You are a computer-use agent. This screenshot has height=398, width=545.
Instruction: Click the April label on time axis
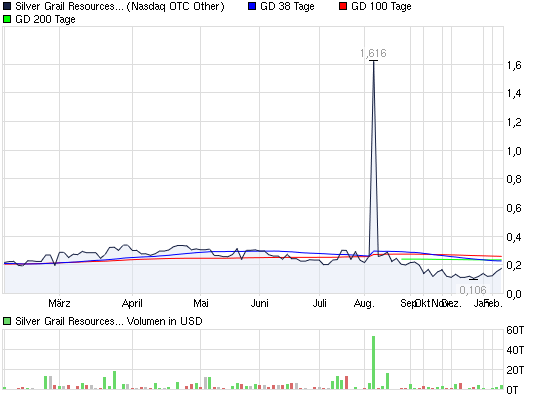132,303
